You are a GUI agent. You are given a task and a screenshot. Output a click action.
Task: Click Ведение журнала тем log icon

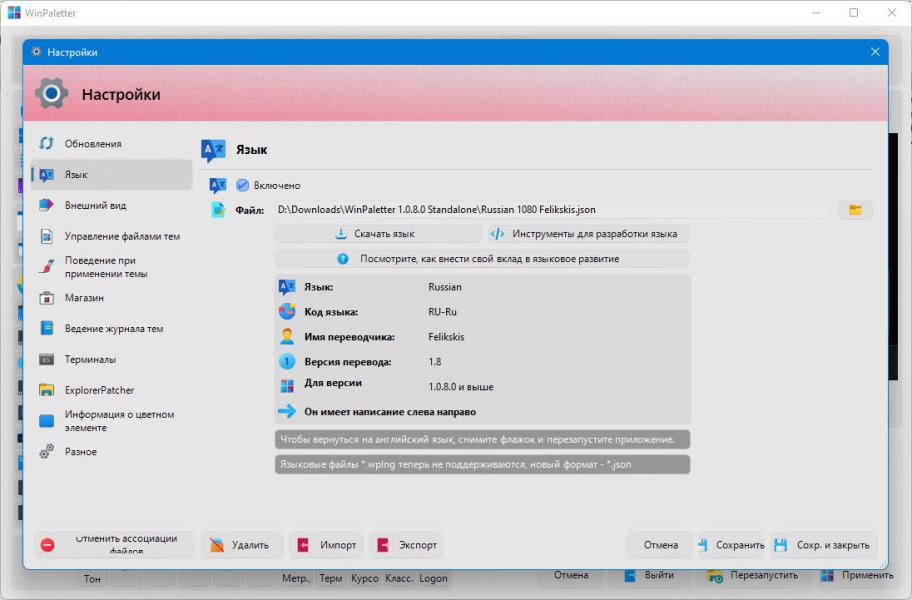[47, 328]
